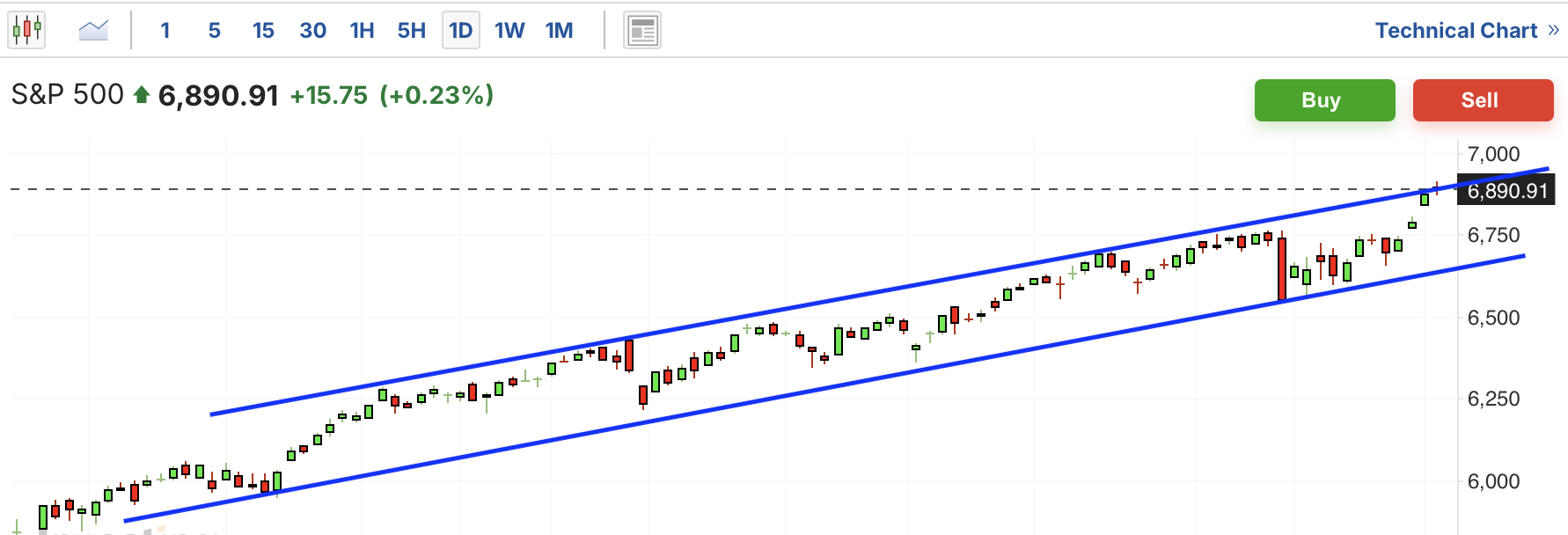Choose the 30 minute interval
This screenshot has height=535, width=1568.
[x=313, y=31]
